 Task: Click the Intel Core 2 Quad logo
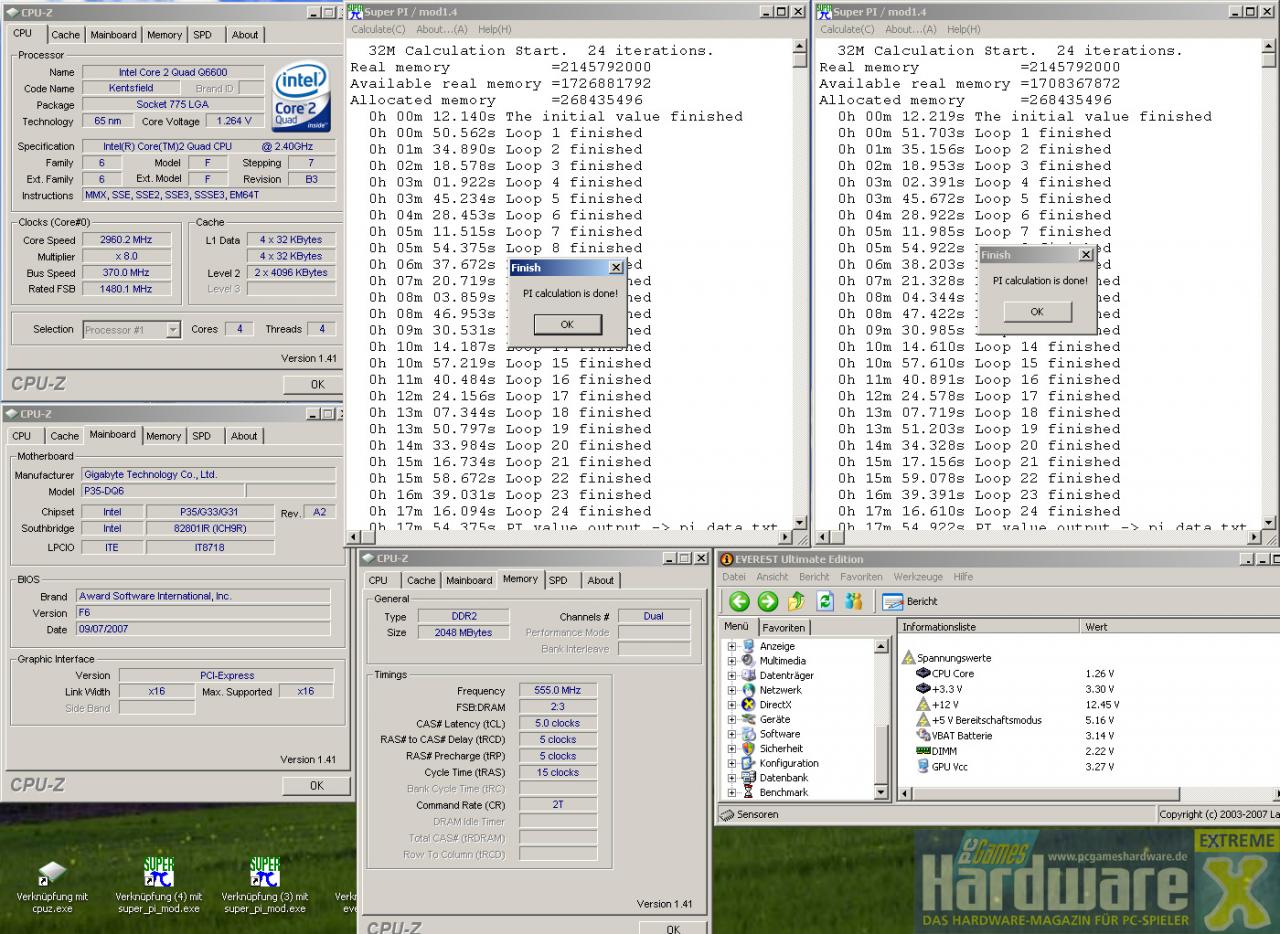pyautogui.click(x=301, y=99)
